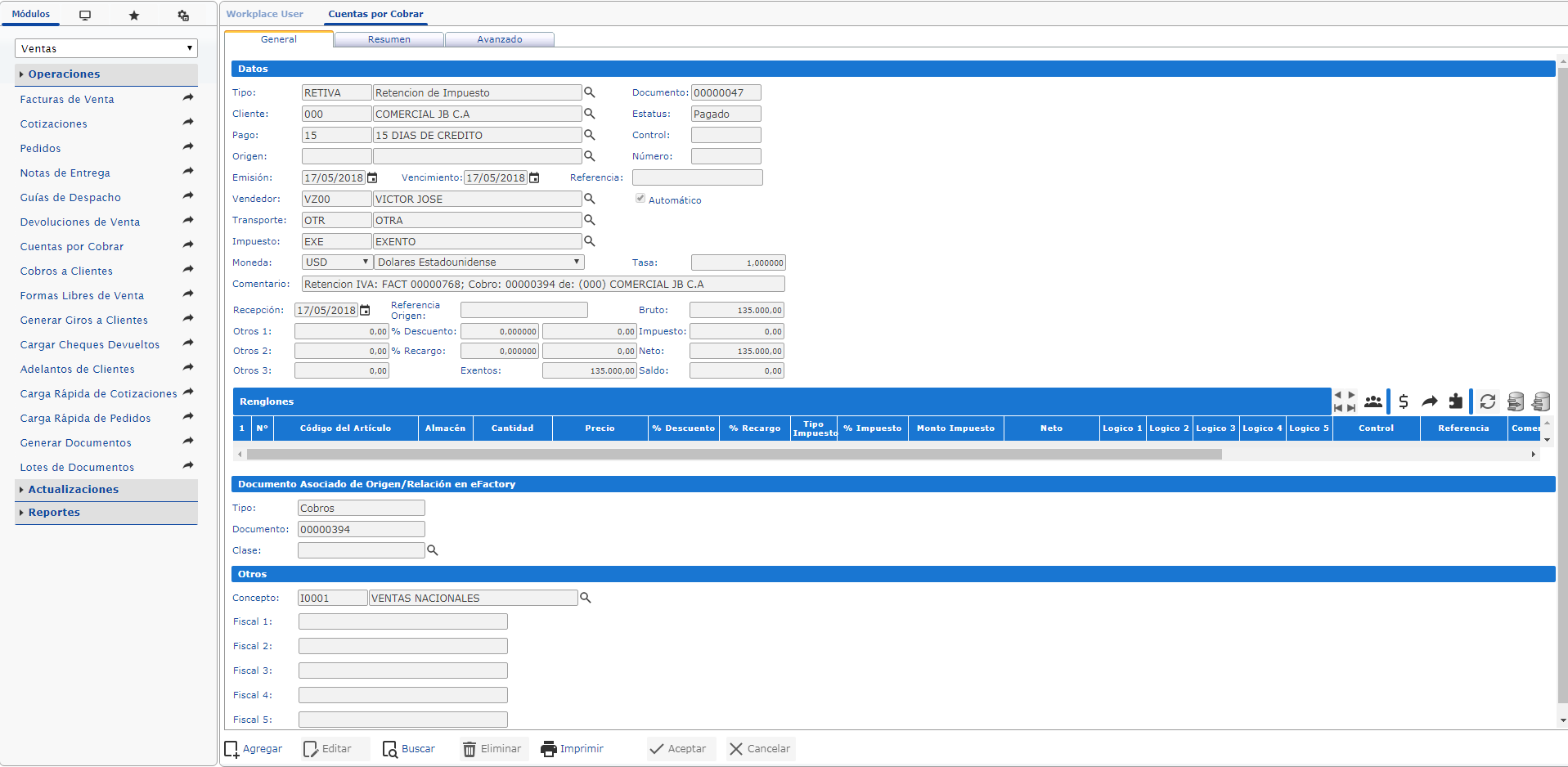Click the Cancelar button

click(x=760, y=748)
